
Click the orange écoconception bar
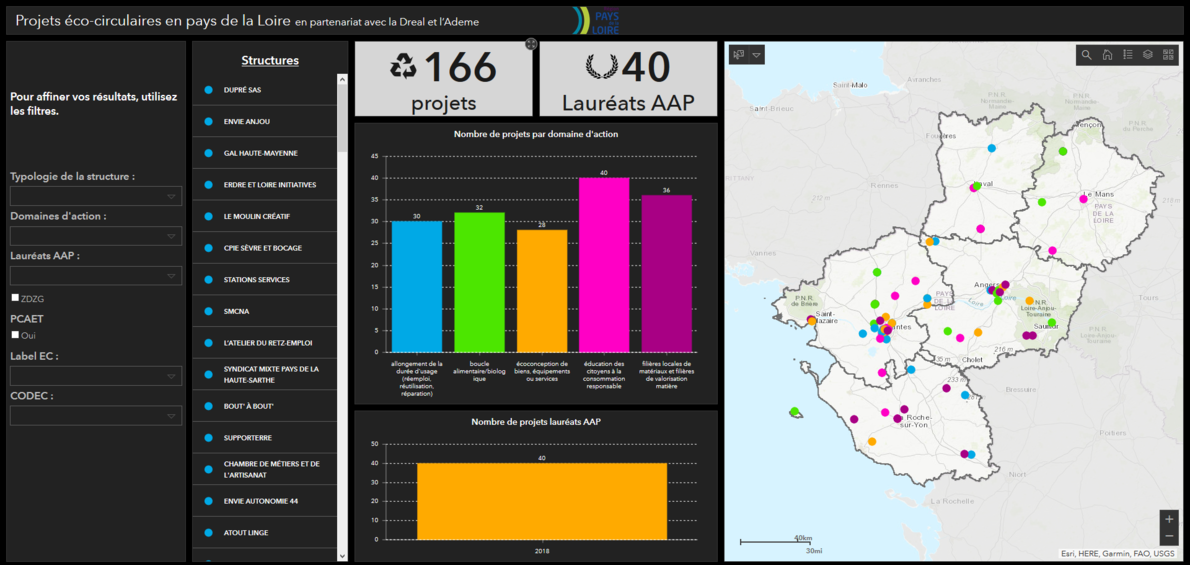click(x=542, y=291)
